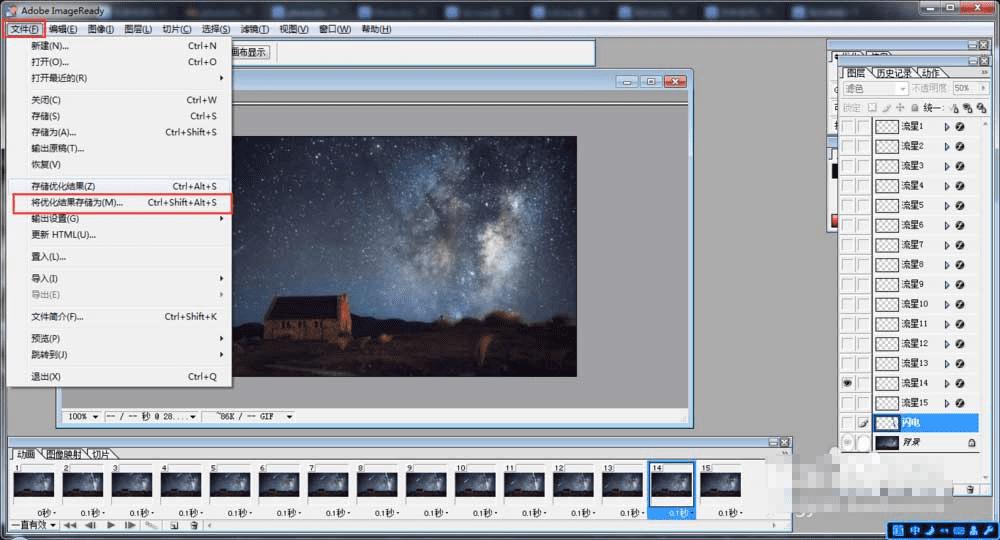Click the layer effects icon on 流星3 layer
The height and width of the screenshot is (540, 1000).
pyautogui.click(x=960, y=166)
